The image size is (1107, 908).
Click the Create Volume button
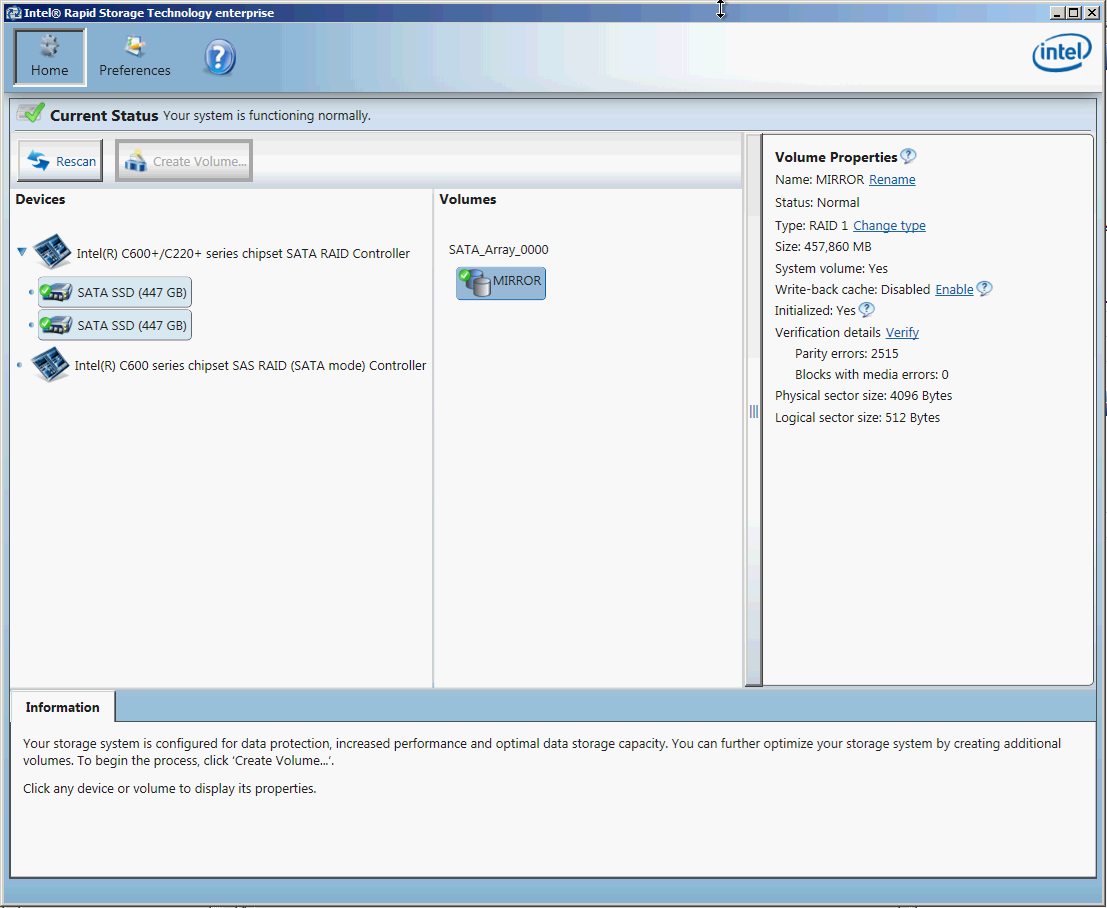pos(184,161)
